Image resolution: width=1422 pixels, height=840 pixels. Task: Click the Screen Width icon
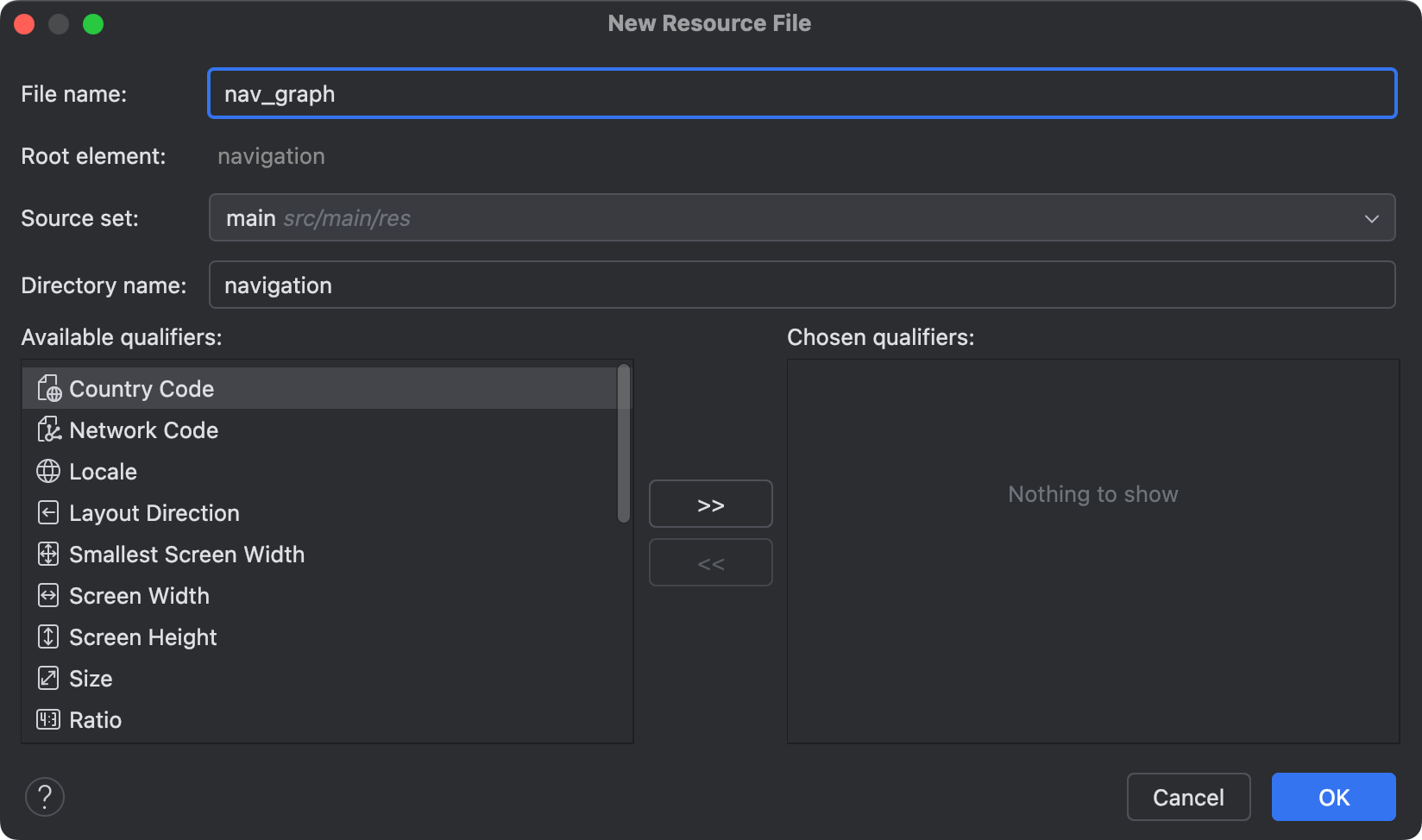[x=48, y=596]
